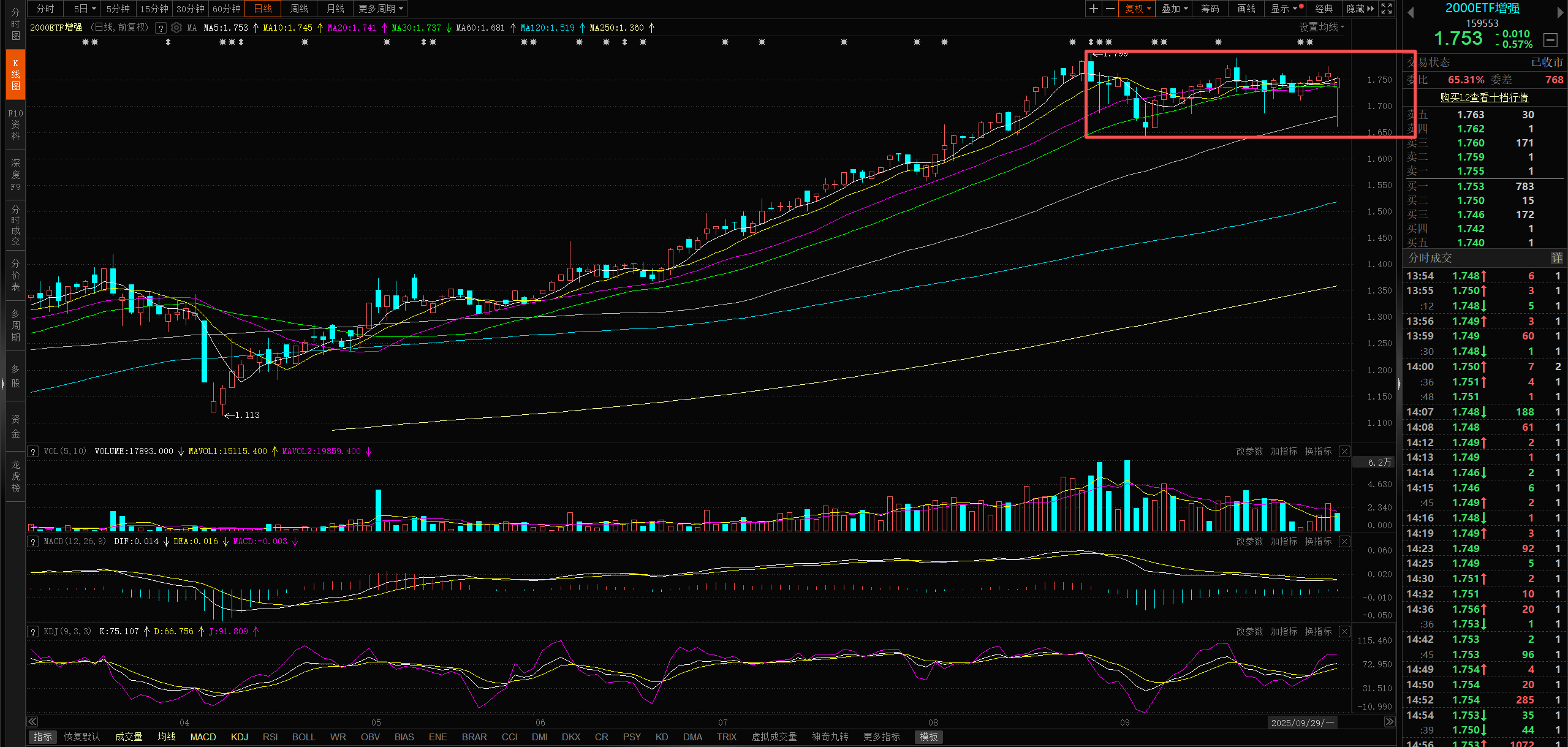Close the VOL indicator panel
Image resolution: width=1568 pixels, height=747 pixels.
click(1344, 451)
